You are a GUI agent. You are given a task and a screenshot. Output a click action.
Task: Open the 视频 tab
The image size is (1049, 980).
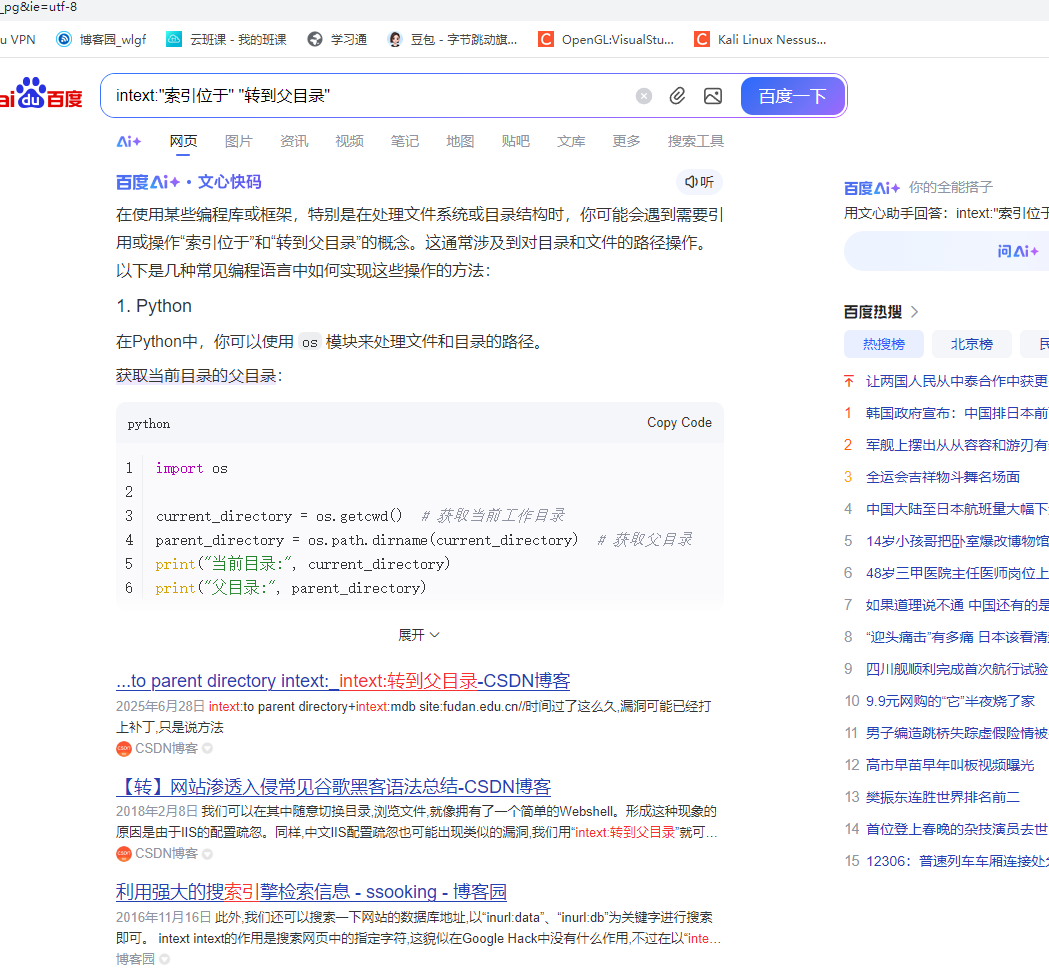(x=350, y=141)
